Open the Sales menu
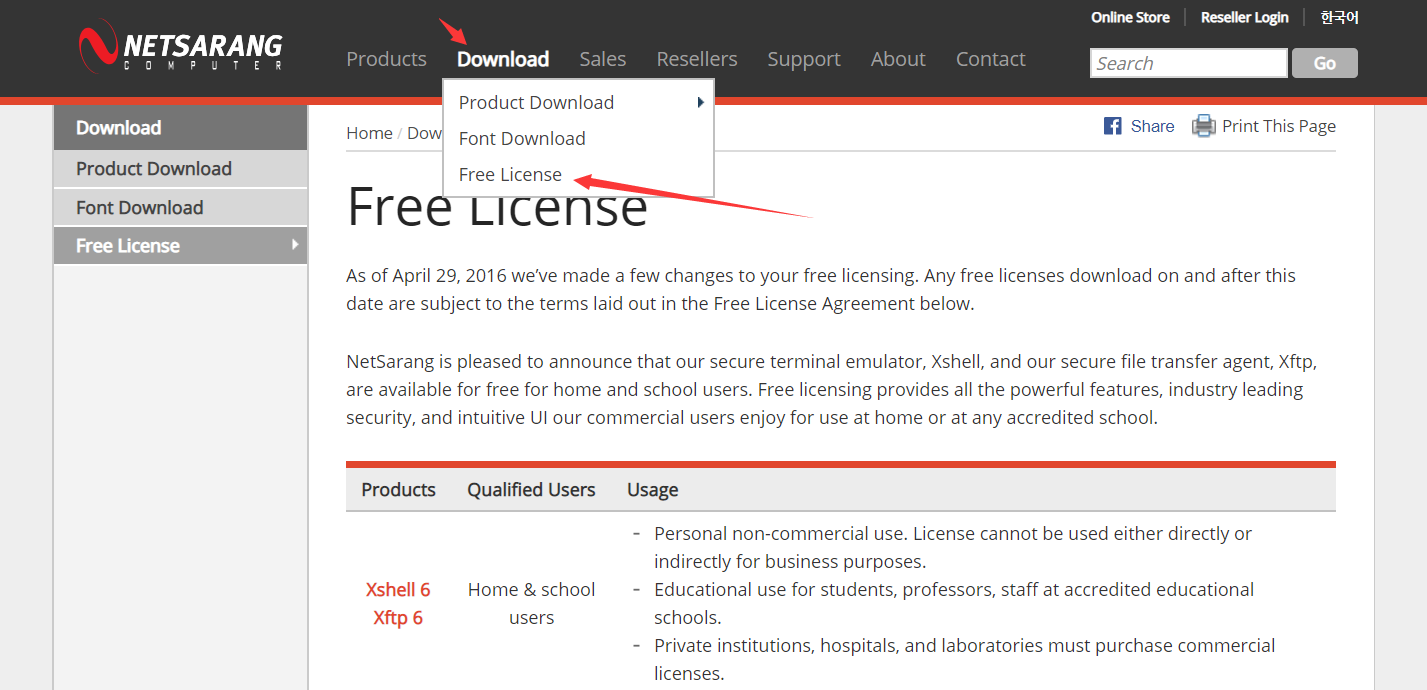 coord(603,59)
